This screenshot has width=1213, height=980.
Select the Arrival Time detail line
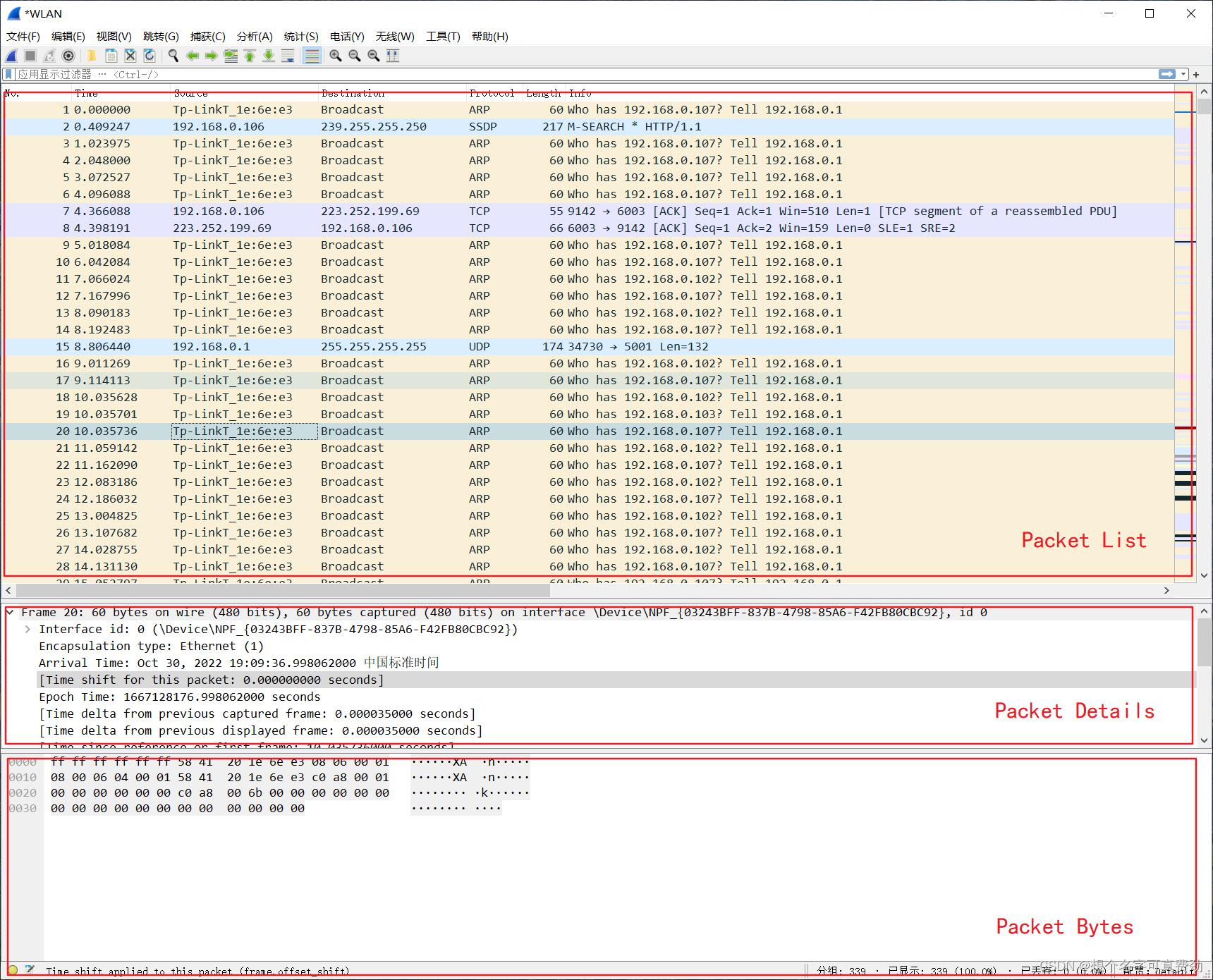tap(239, 663)
